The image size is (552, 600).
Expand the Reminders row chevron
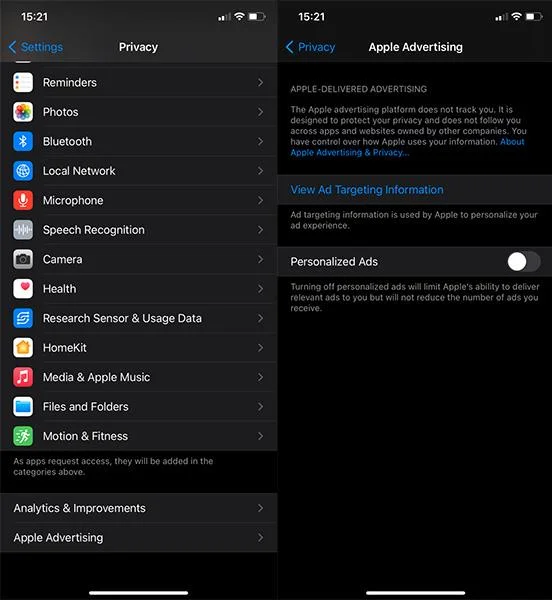point(261,82)
